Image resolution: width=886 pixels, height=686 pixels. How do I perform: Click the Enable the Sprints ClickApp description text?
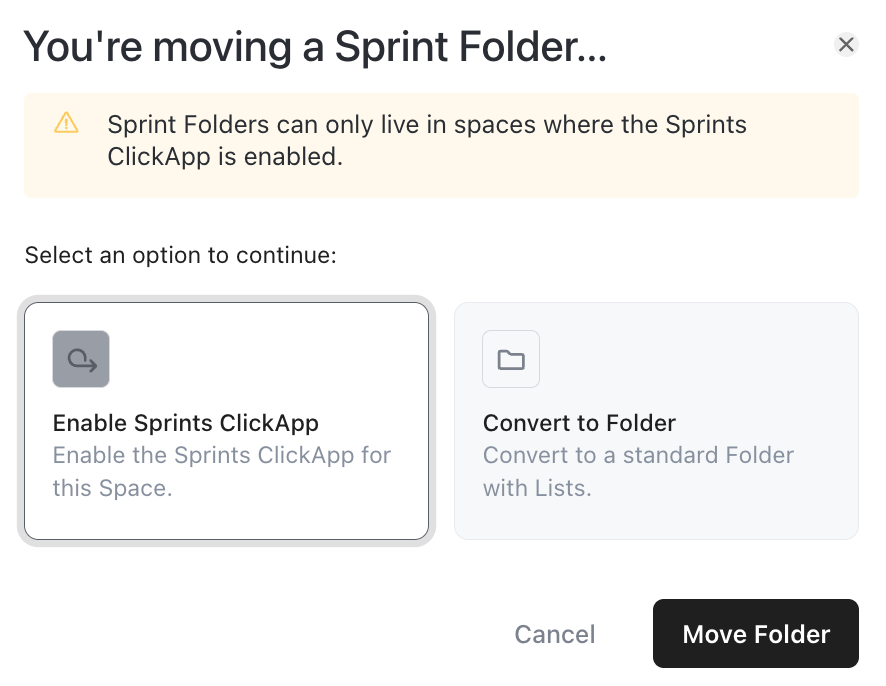[221, 471]
